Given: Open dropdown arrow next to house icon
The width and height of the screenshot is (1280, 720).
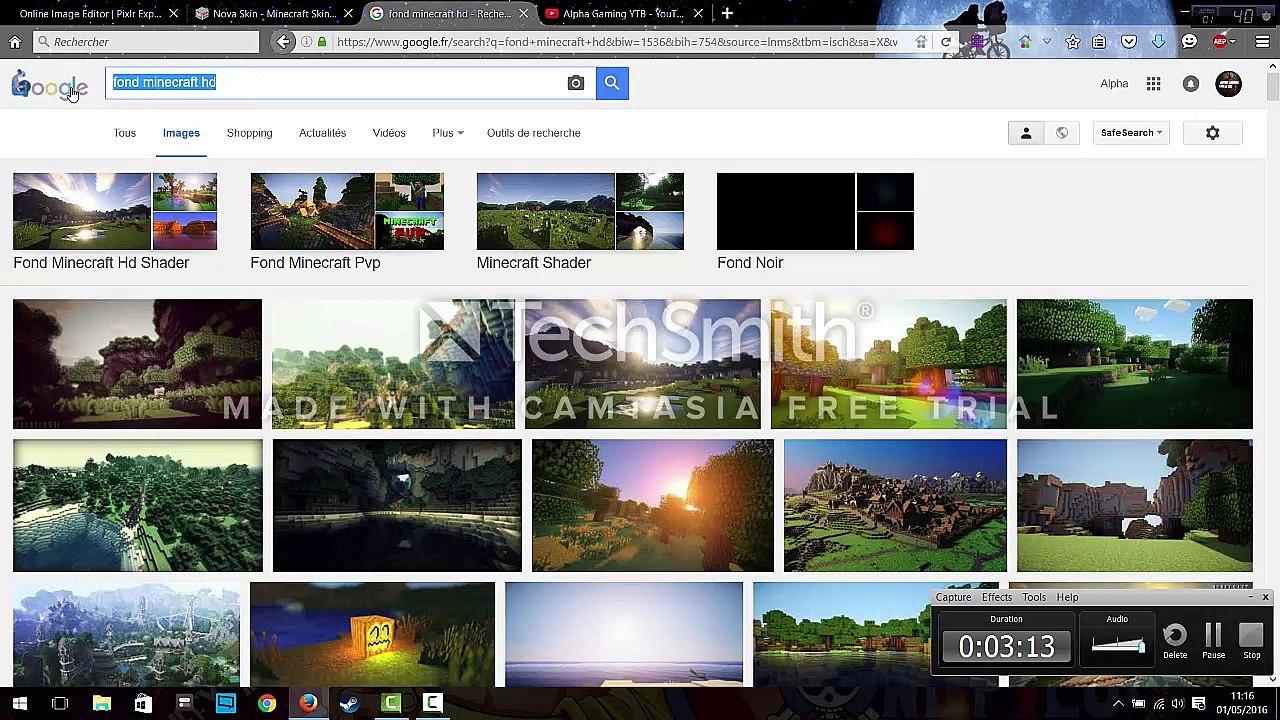Looking at the screenshot, I should click(1046, 42).
